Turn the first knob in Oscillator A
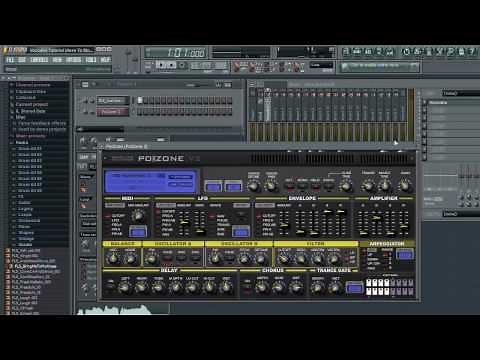Viewport: 480px width, 360px height. pyautogui.click(x=151, y=258)
